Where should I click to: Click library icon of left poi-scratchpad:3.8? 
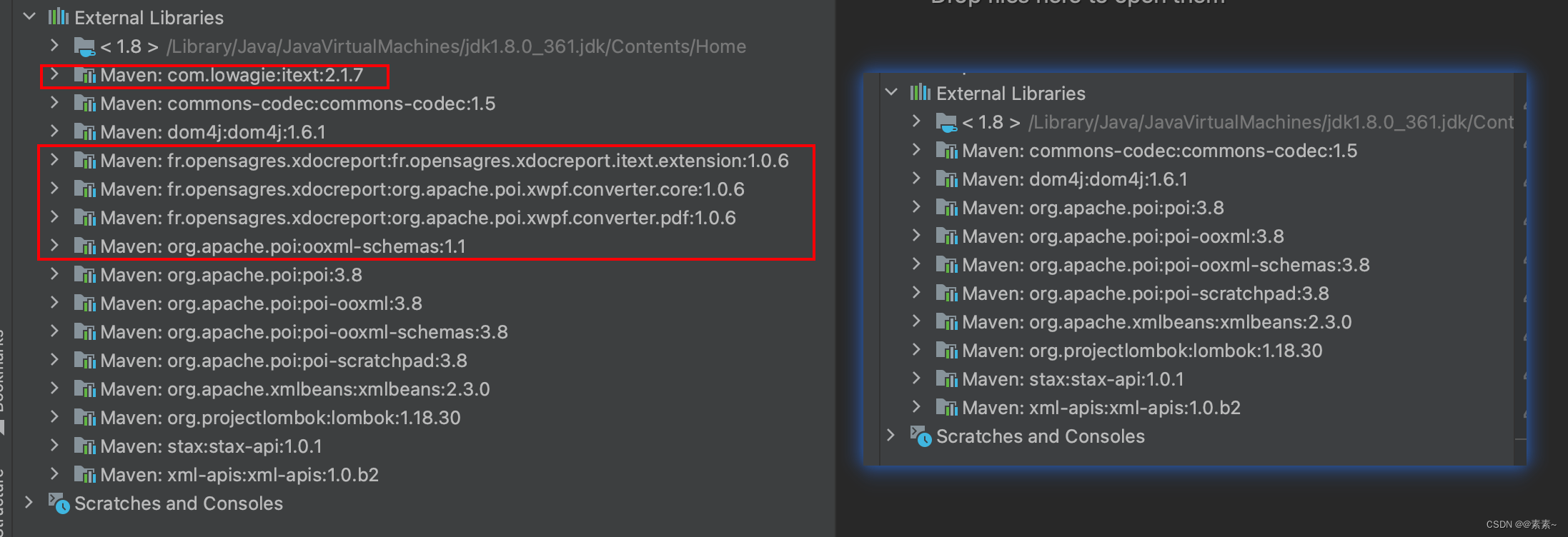coord(84,360)
